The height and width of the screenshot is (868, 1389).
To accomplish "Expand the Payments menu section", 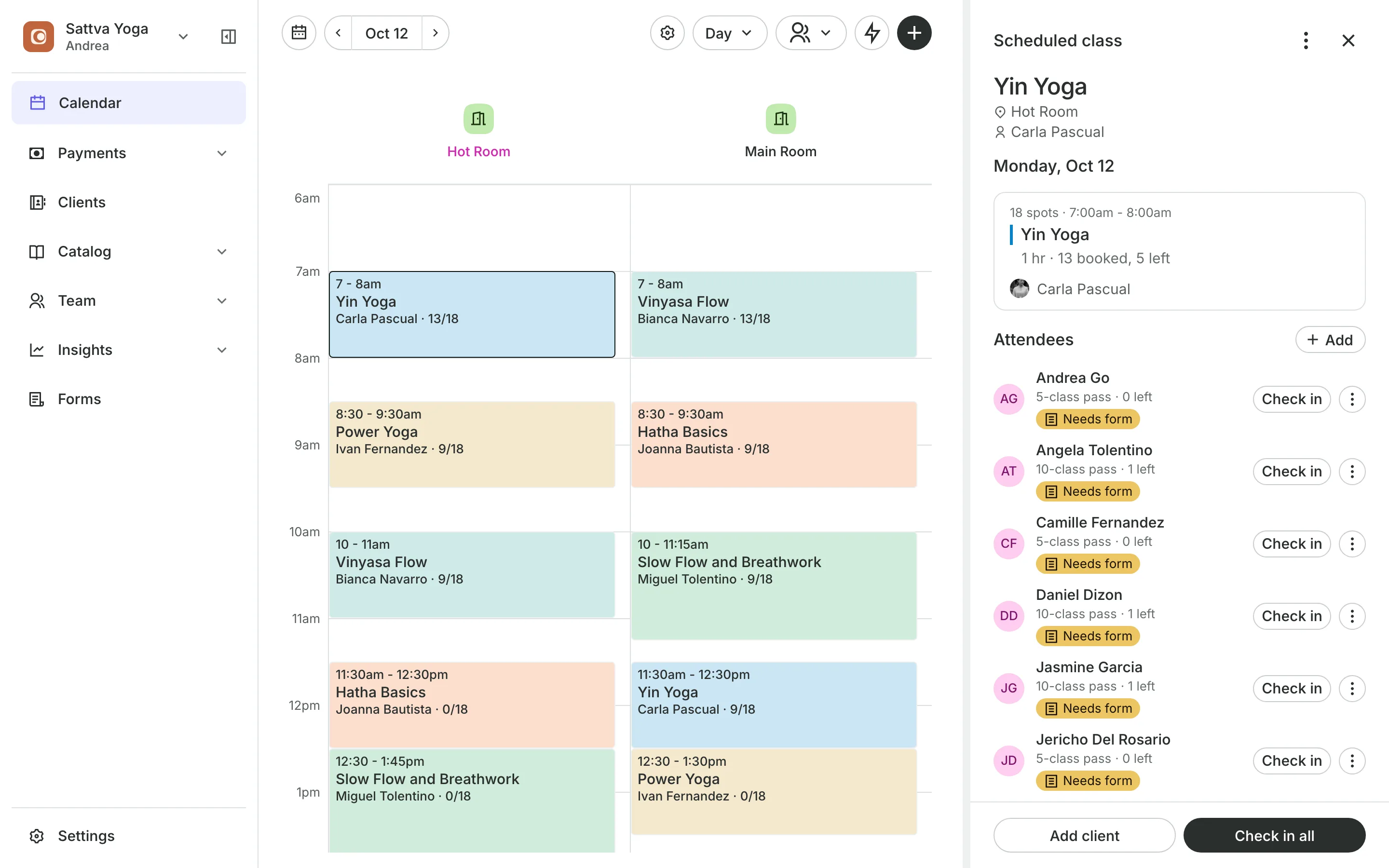I will tap(221, 153).
